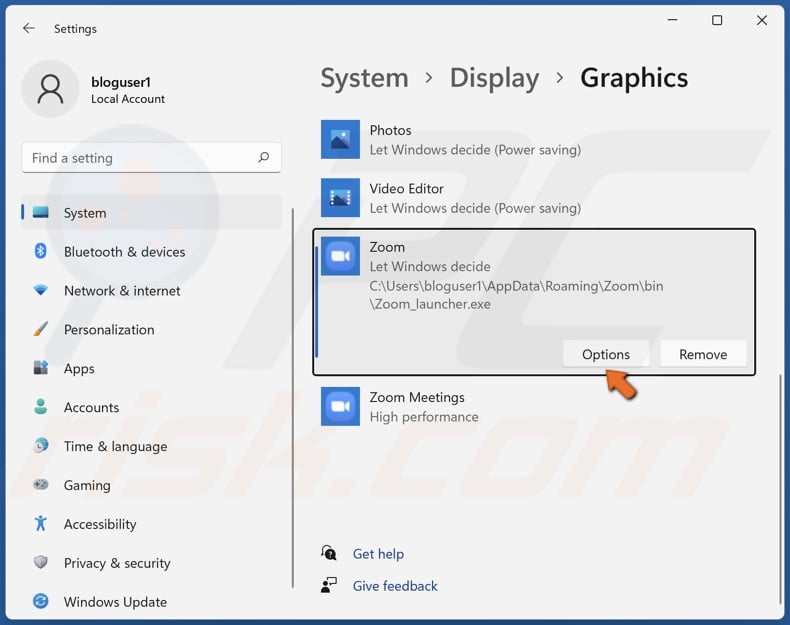The height and width of the screenshot is (625, 790).
Task: Open Bluetooth & devices settings
Action: coord(152,251)
